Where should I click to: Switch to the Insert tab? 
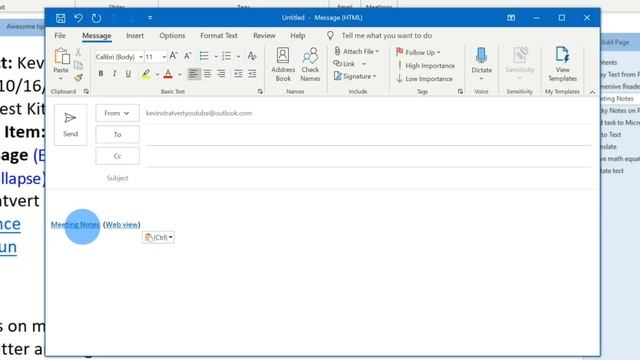(135, 36)
